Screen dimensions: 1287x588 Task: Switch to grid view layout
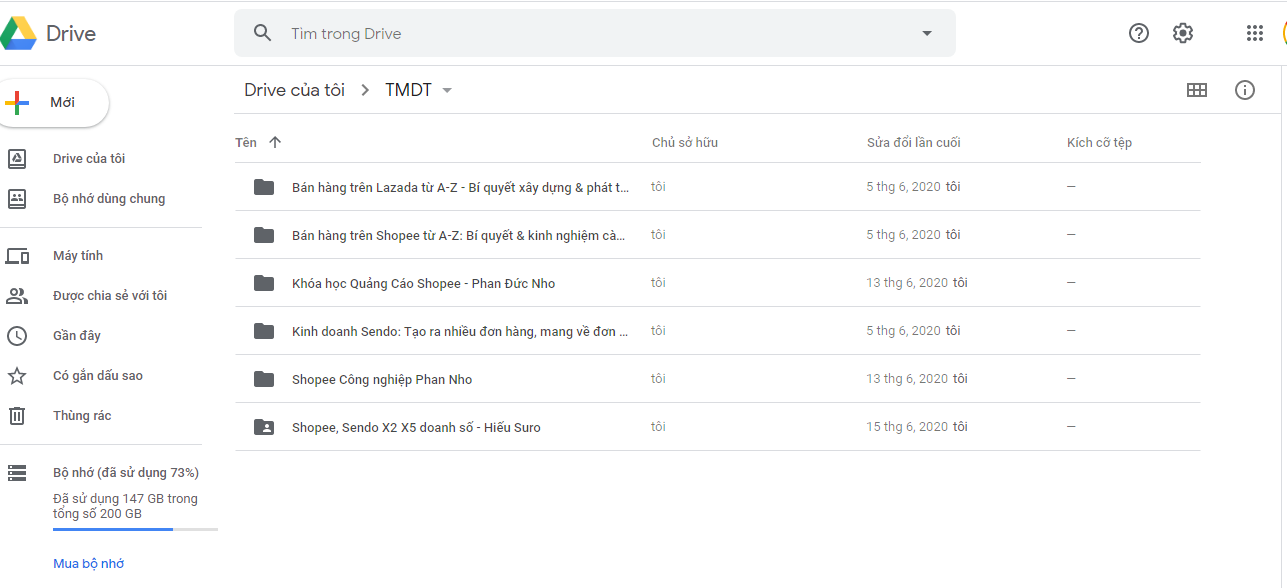(1197, 90)
